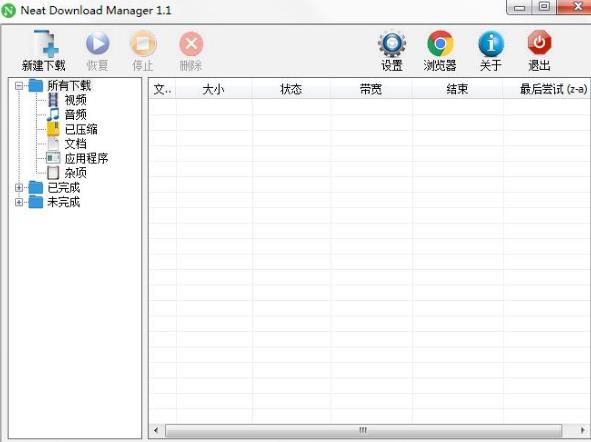Viewport: 591px width, 442px height.
Task: Select the 视频 film strip icon
Action: point(53,100)
